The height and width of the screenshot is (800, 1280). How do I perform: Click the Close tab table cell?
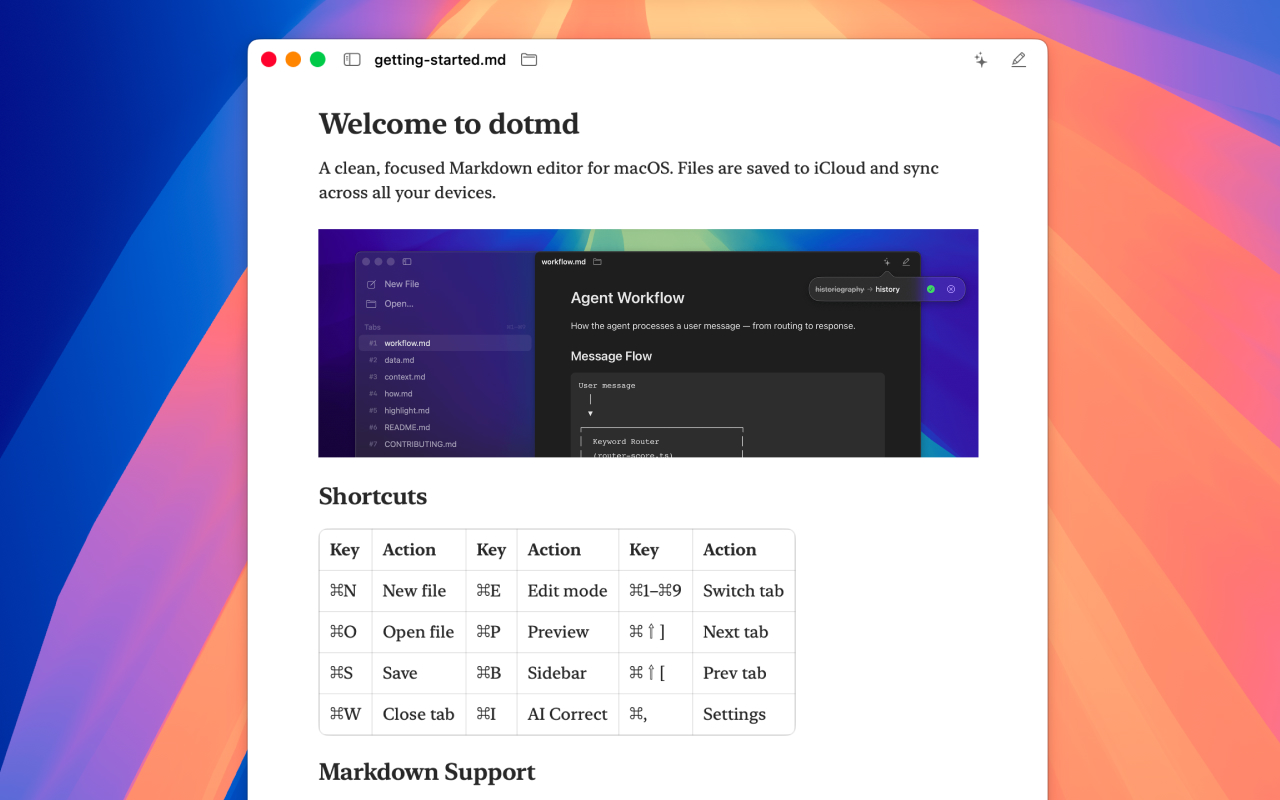tap(418, 714)
